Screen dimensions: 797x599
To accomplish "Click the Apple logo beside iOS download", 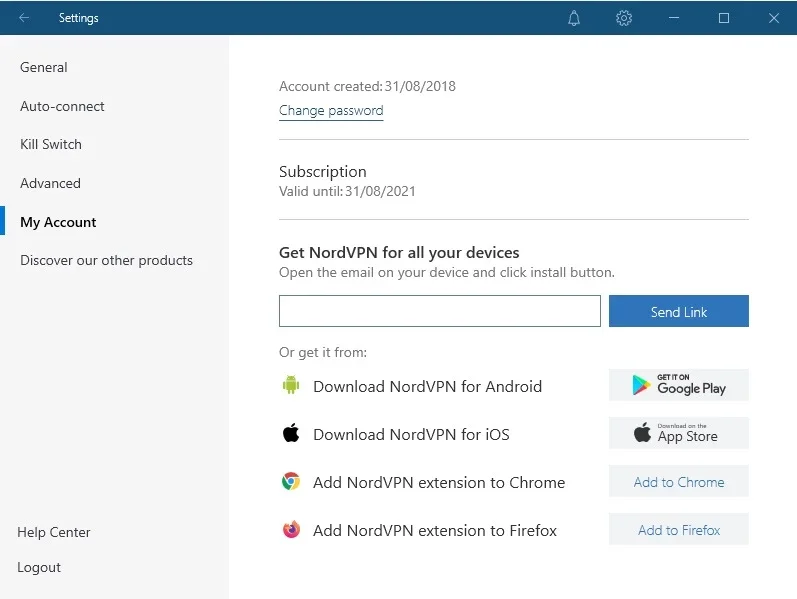I will point(291,433).
